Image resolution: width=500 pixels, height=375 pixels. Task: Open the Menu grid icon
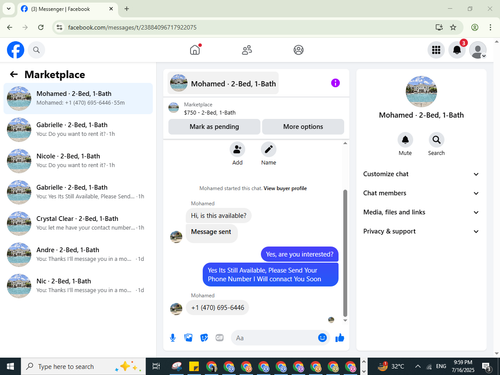(x=436, y=50)
